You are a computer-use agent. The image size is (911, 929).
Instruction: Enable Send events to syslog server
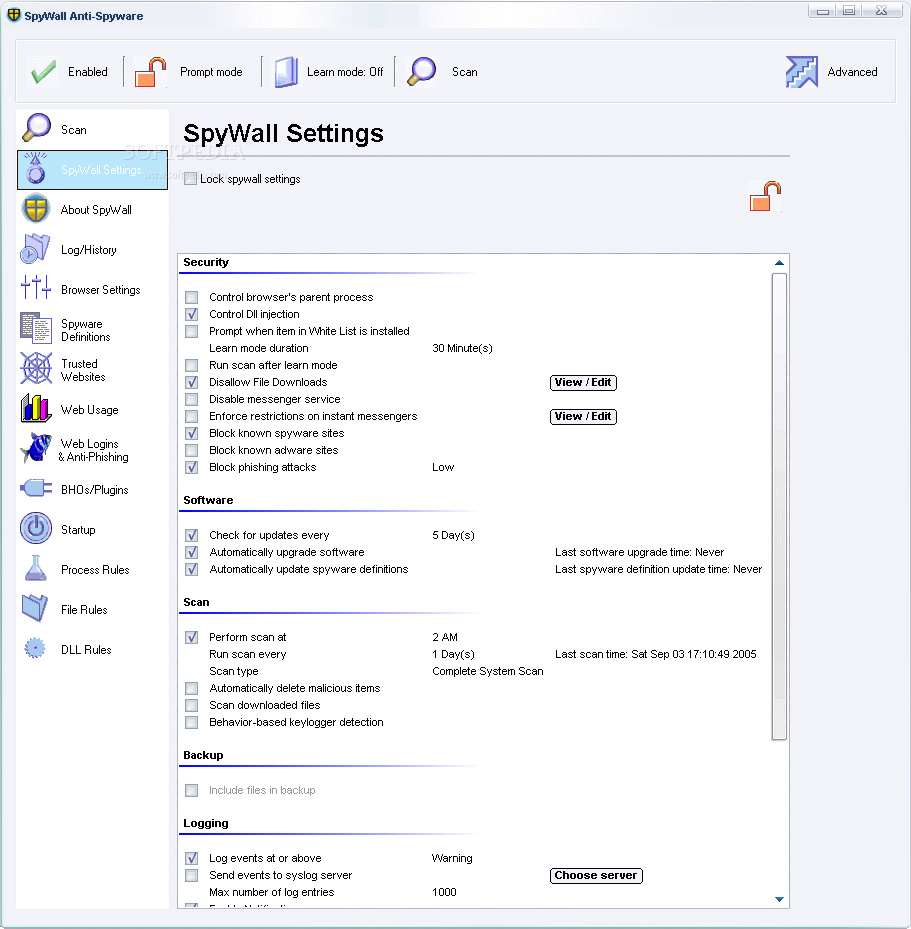tap(191, 876)
